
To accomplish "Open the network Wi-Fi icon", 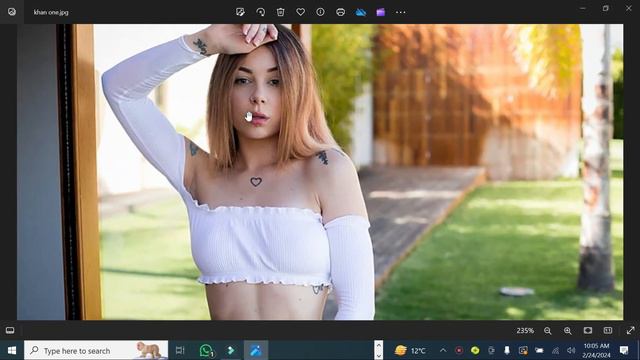I will pos(555,350).
